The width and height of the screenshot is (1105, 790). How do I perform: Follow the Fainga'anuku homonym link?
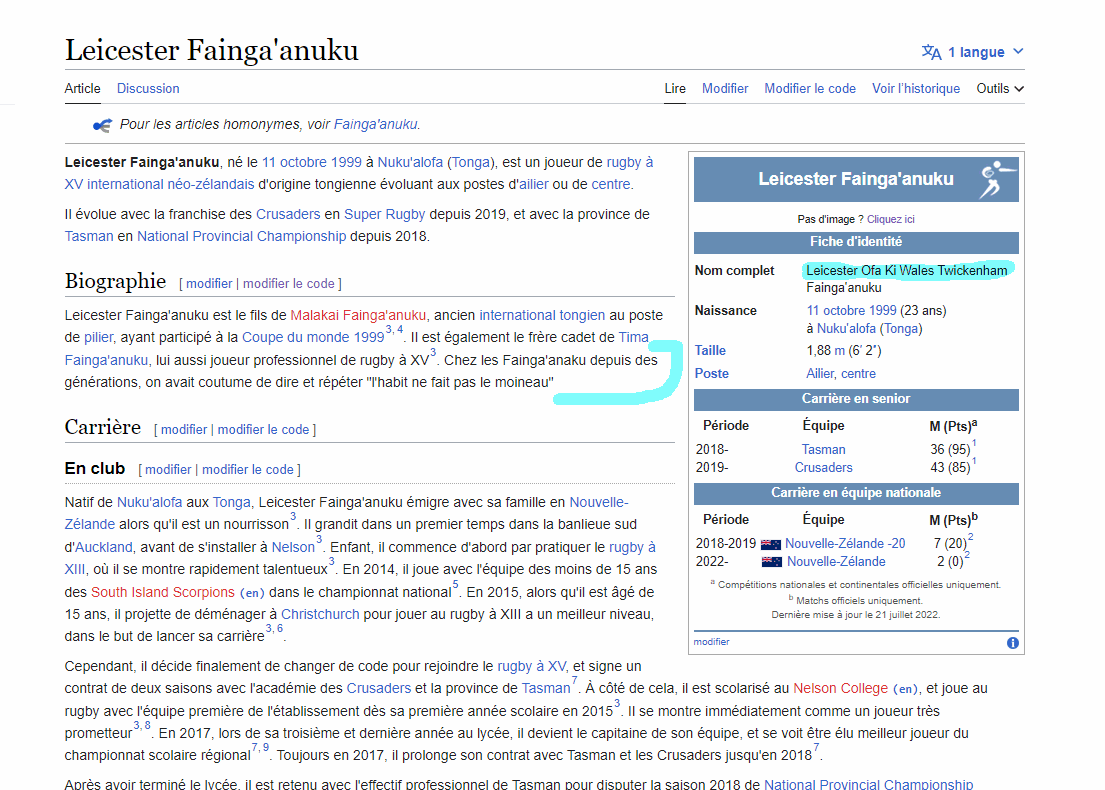pyautogui.click(x=376, y=125)
